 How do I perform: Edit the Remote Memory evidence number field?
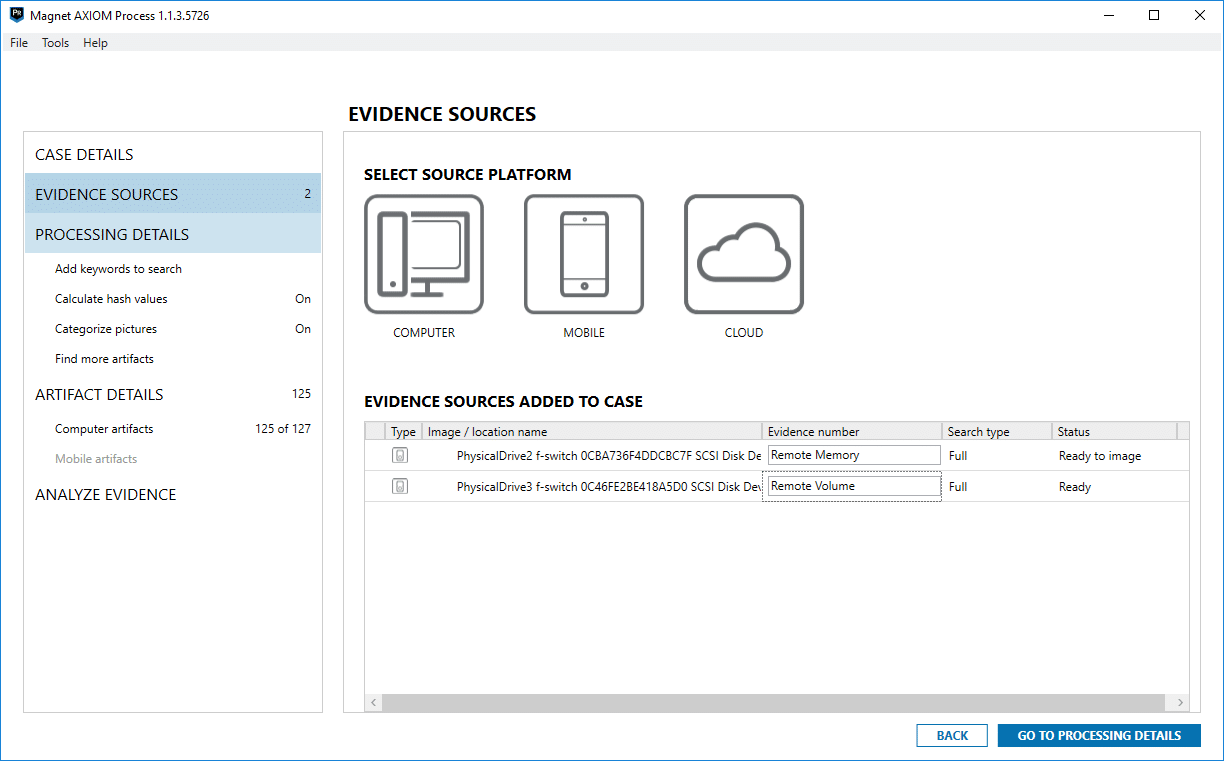pos(854,455)
